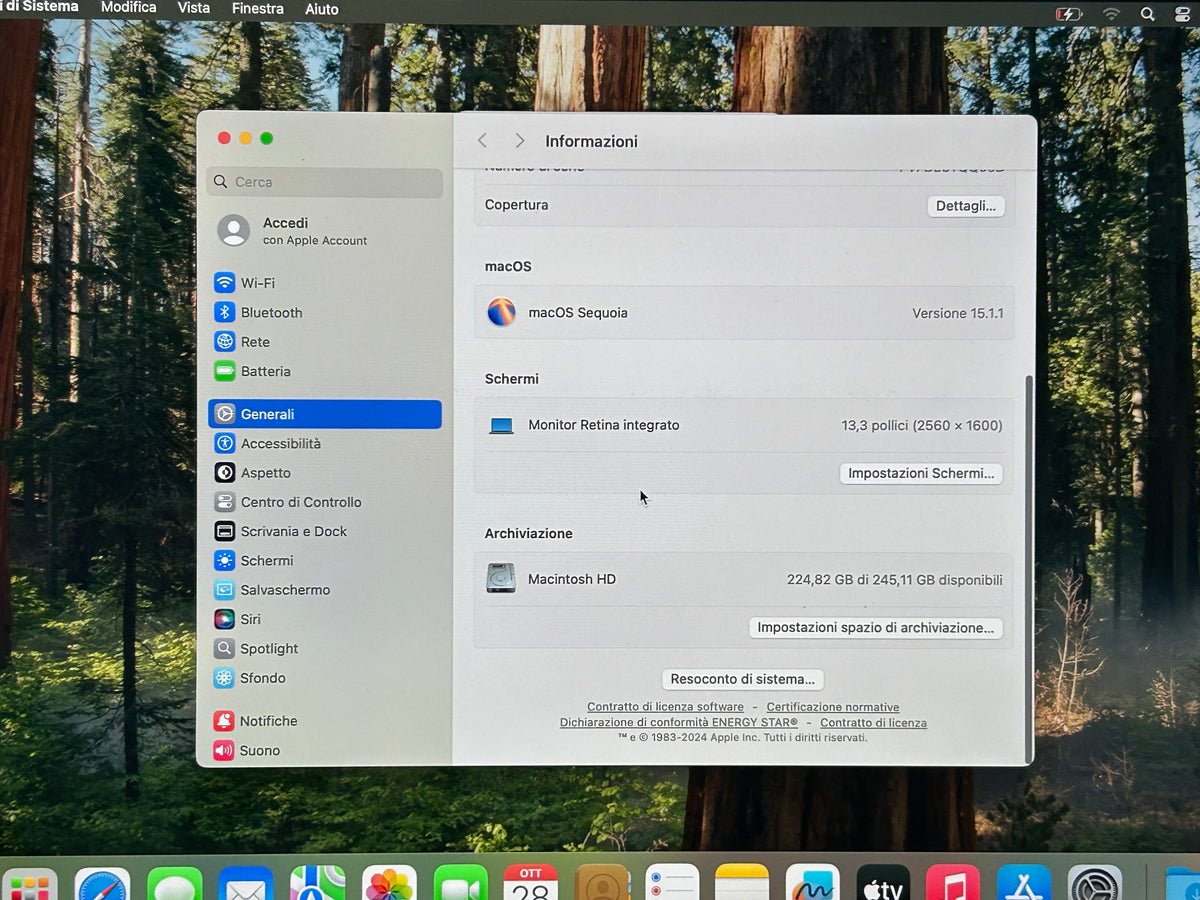Click the Macintosh HD disk icon

click(x=501, y=578)
